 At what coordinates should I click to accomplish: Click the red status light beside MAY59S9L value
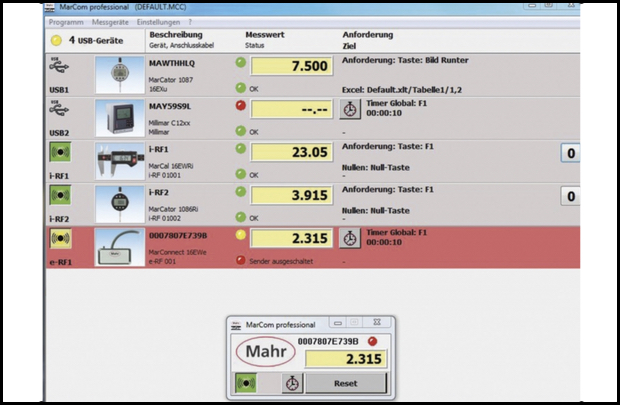point(241,106)
